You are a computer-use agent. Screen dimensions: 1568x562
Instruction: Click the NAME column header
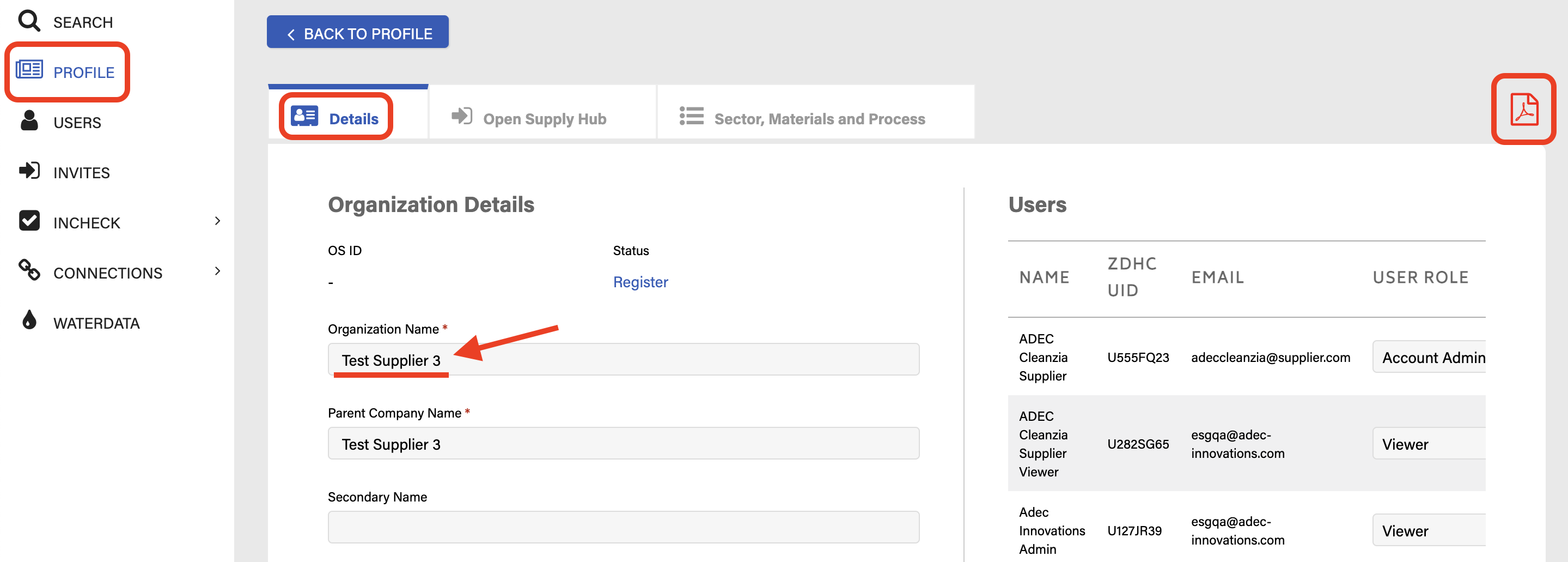tap(1044, 277)
